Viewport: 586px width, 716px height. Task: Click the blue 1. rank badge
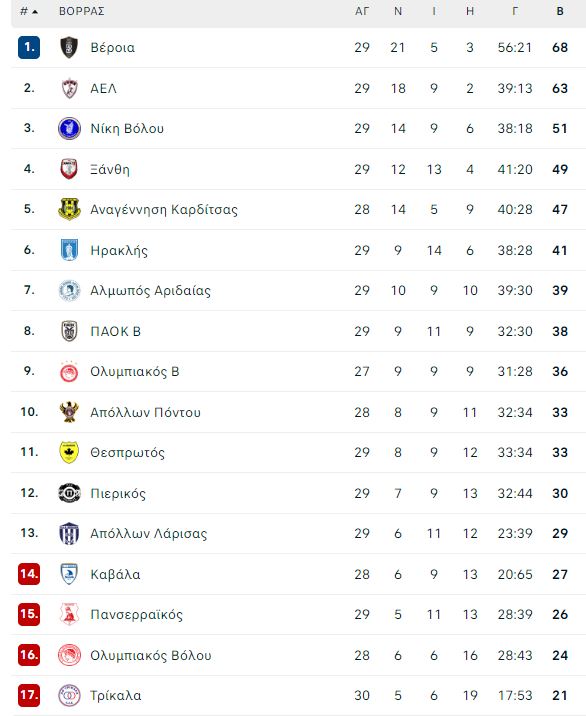click(29, 47)
